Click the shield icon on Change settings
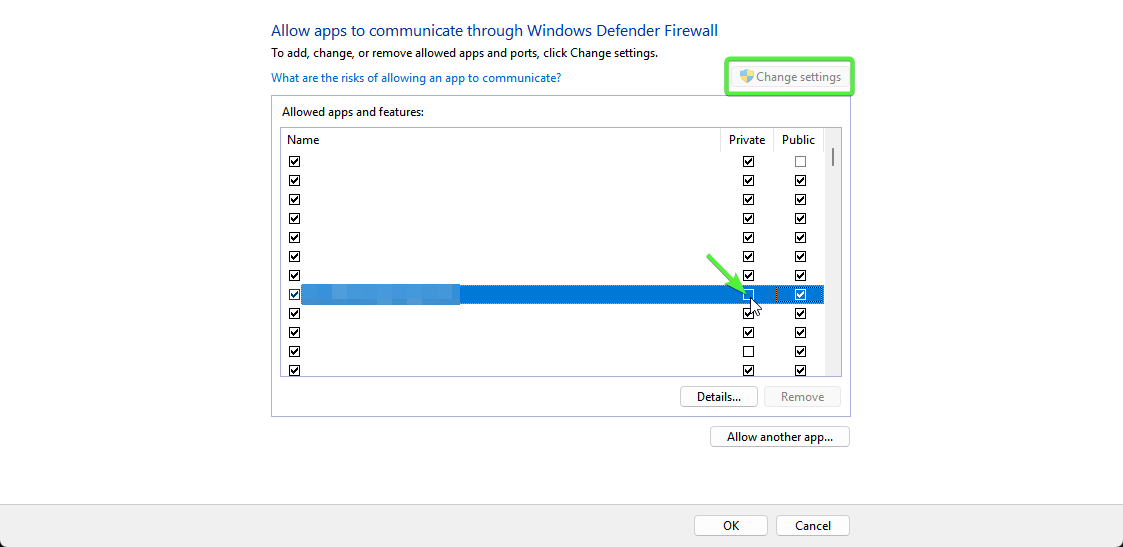The width and height of the screenshot is (1123, 547). coord(746,77)
